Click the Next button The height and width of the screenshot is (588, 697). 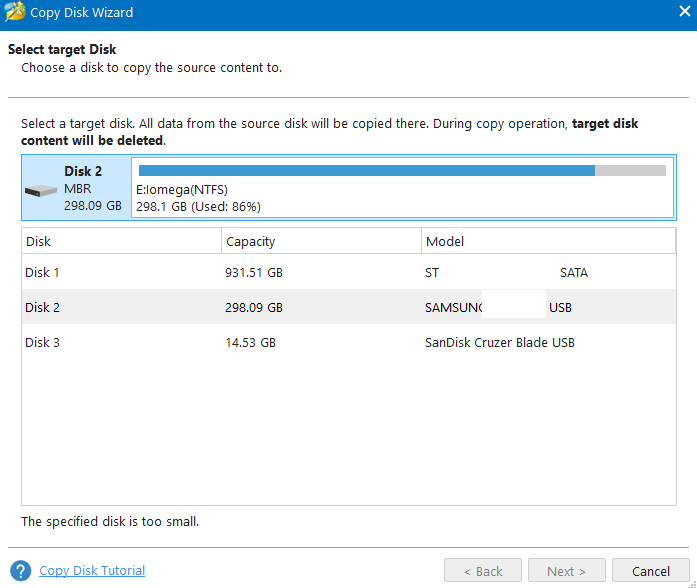[567, 570]
